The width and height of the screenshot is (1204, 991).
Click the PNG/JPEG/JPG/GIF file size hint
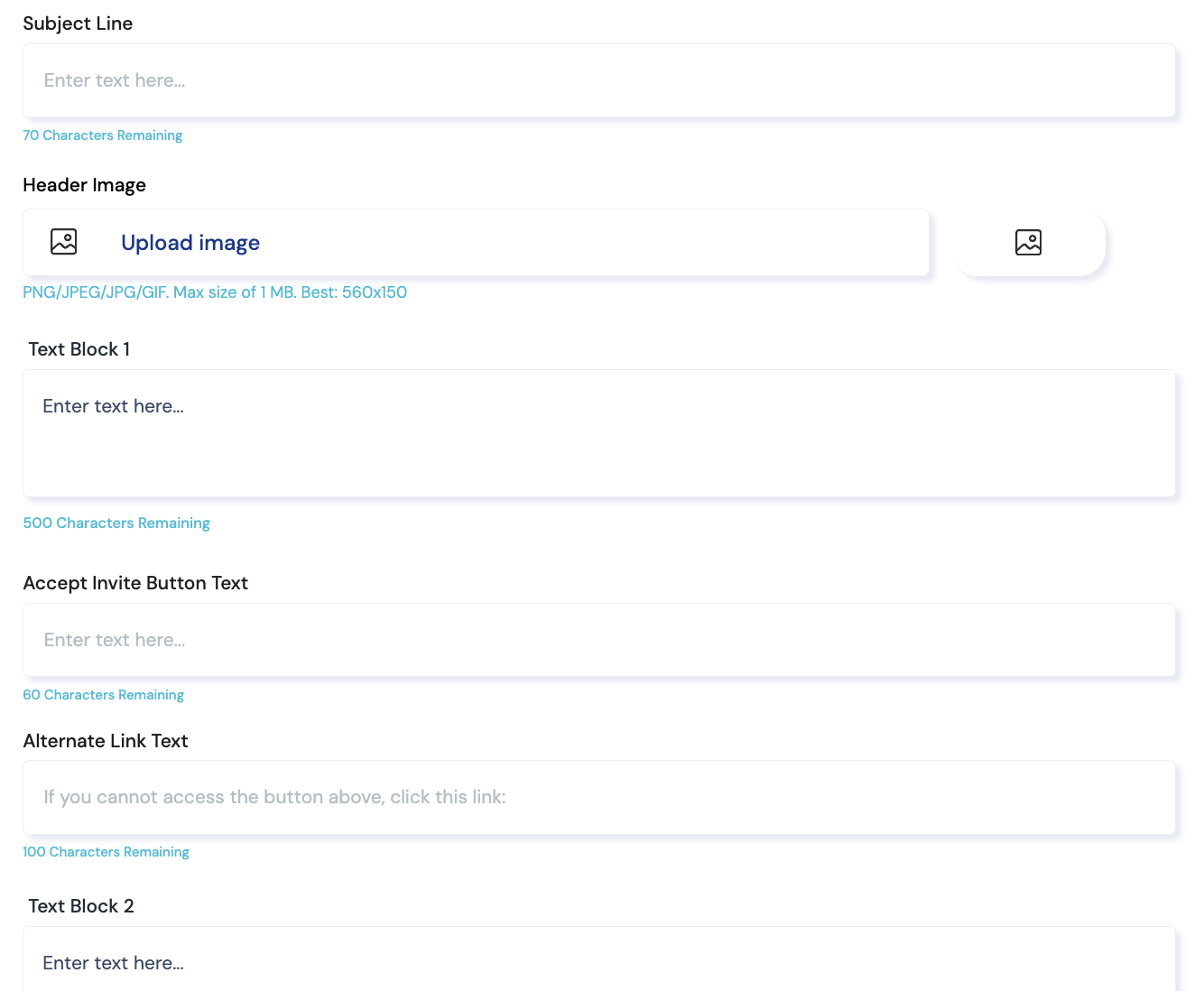coord(215,292)
